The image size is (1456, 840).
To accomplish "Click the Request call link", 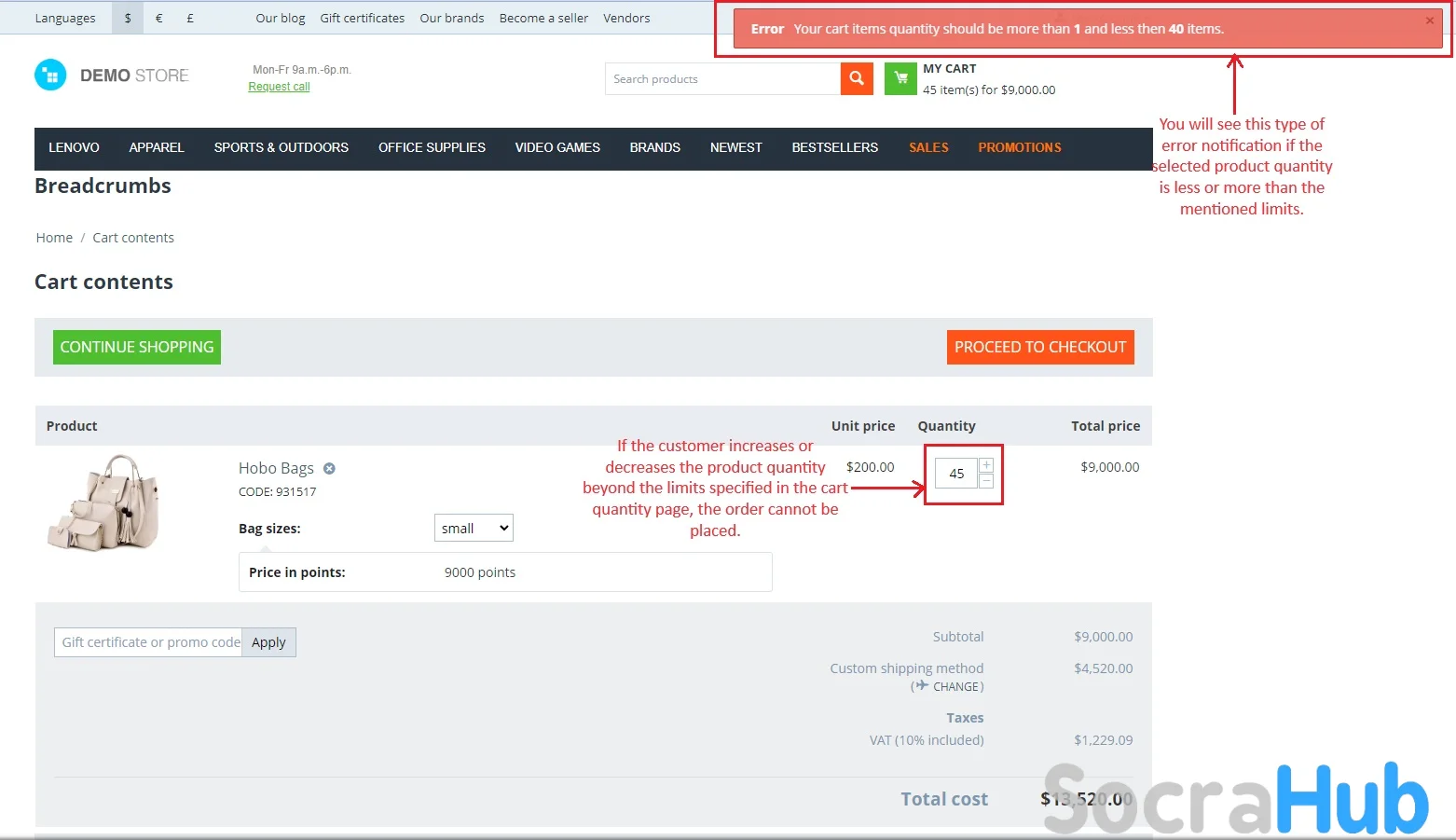I will tap(279, 87).
